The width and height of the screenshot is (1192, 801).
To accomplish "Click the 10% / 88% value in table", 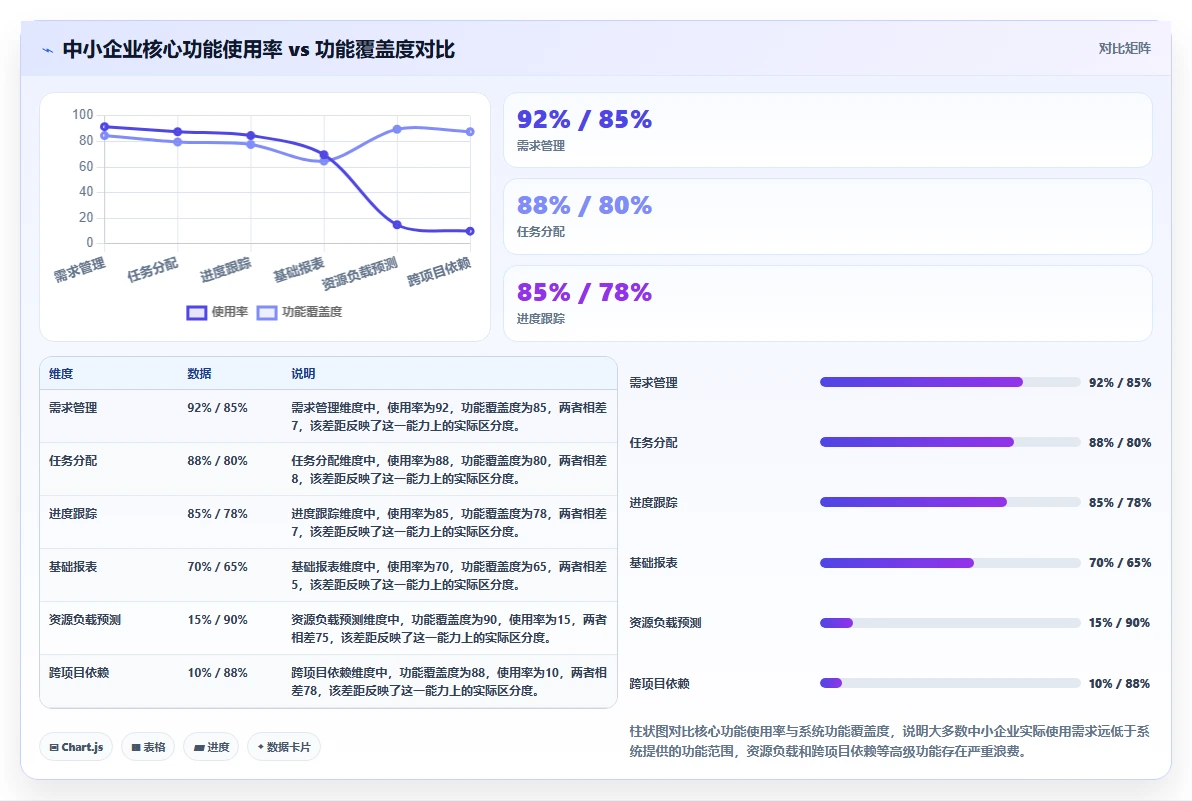I will [217, 673].
